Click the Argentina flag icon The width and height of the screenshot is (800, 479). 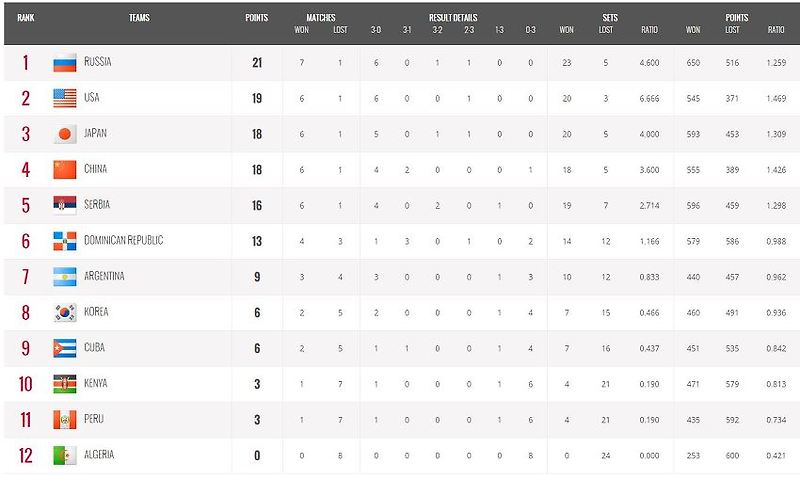pyautogui.click(x=65, y=277)
